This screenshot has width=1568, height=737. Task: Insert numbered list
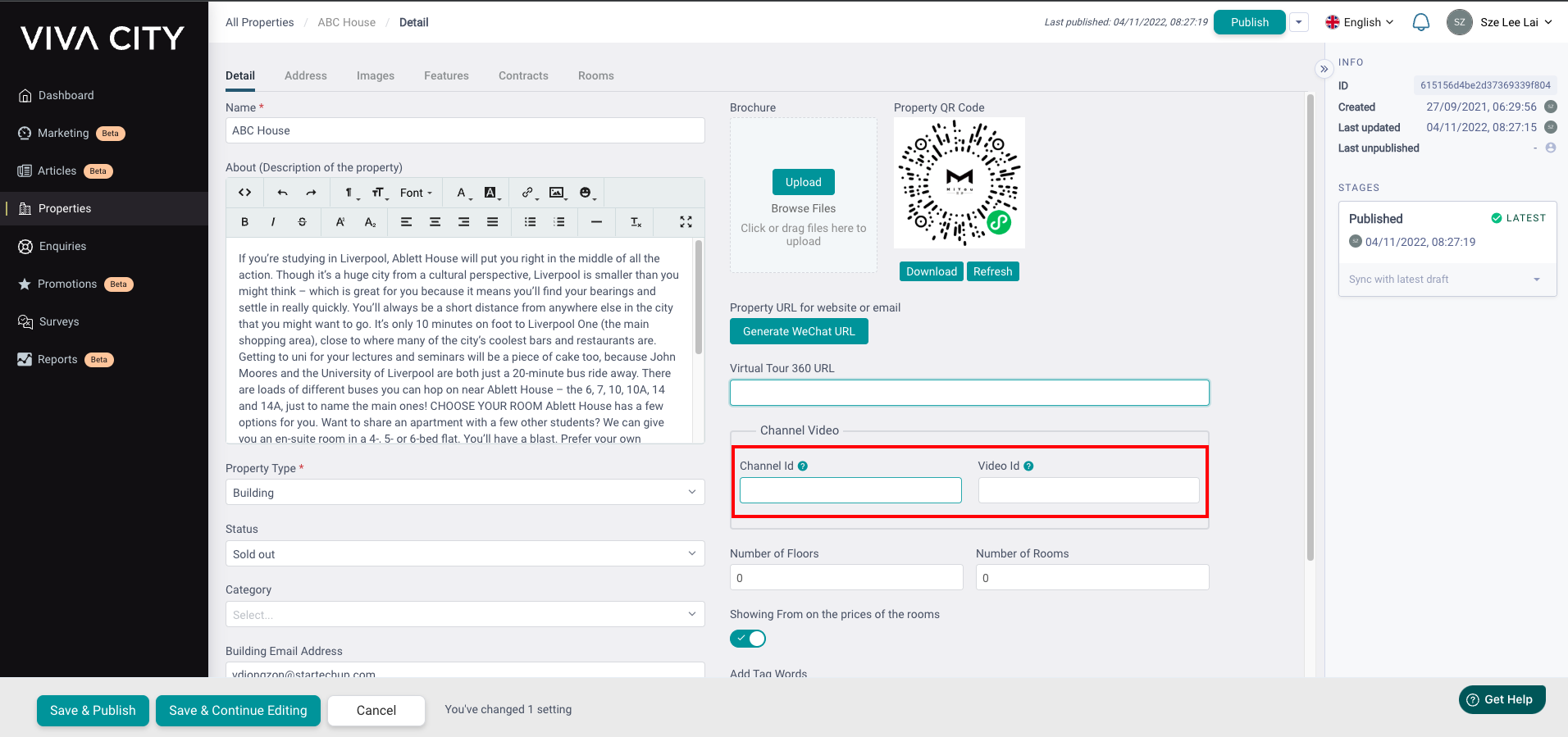[x=559, y=222]
